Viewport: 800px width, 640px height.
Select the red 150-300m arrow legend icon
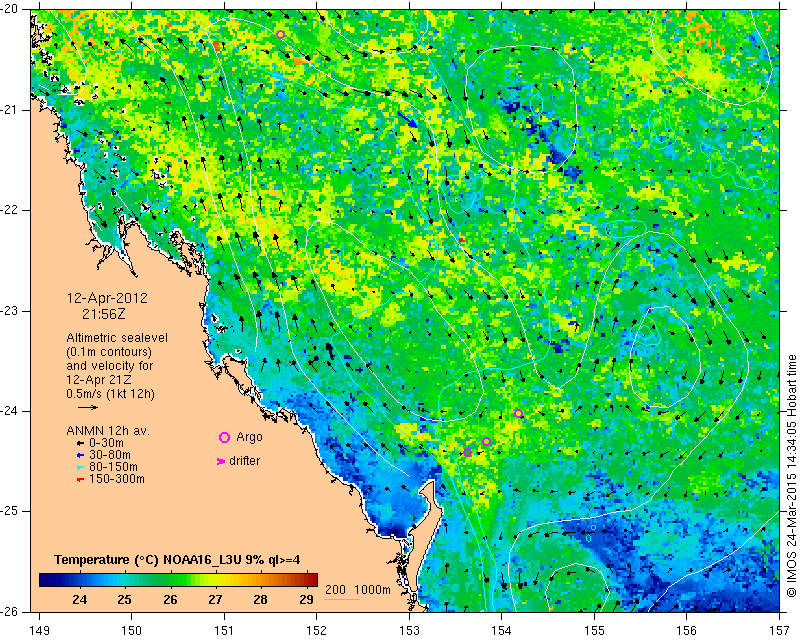(x=80, y=480)
